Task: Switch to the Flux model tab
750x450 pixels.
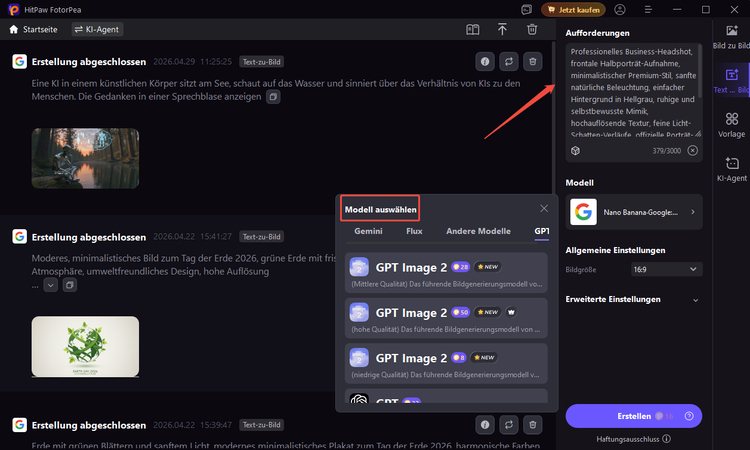Action: 414,231
